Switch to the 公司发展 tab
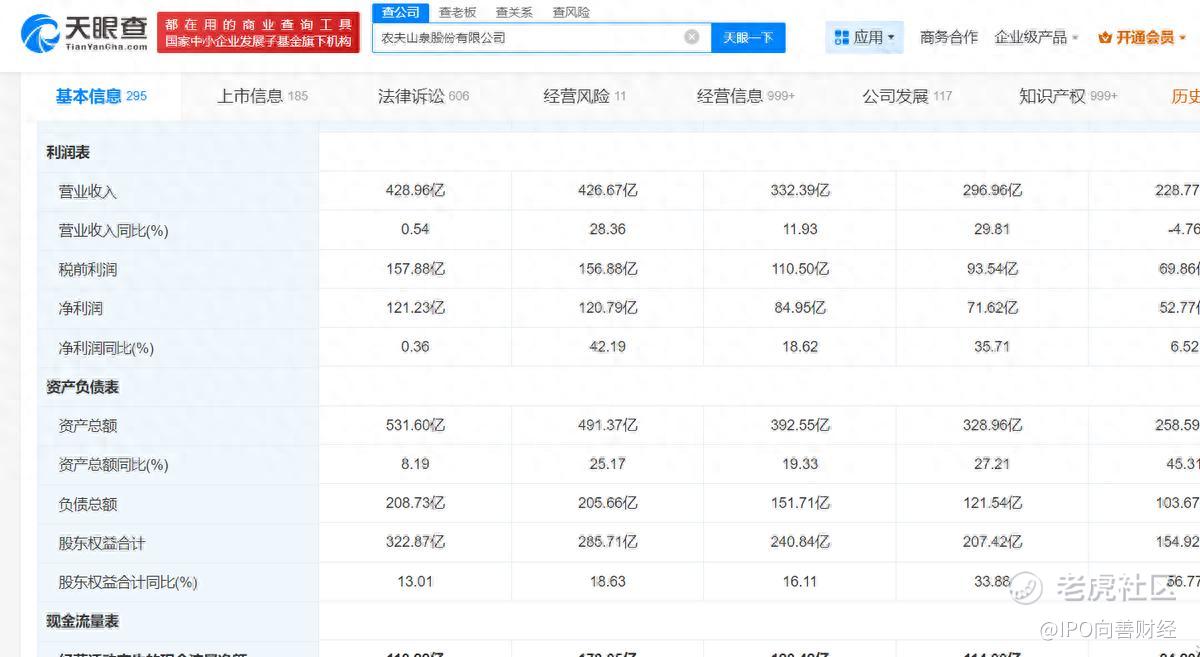This screenshot has height=657, width=1200. [x=907, y=96]
